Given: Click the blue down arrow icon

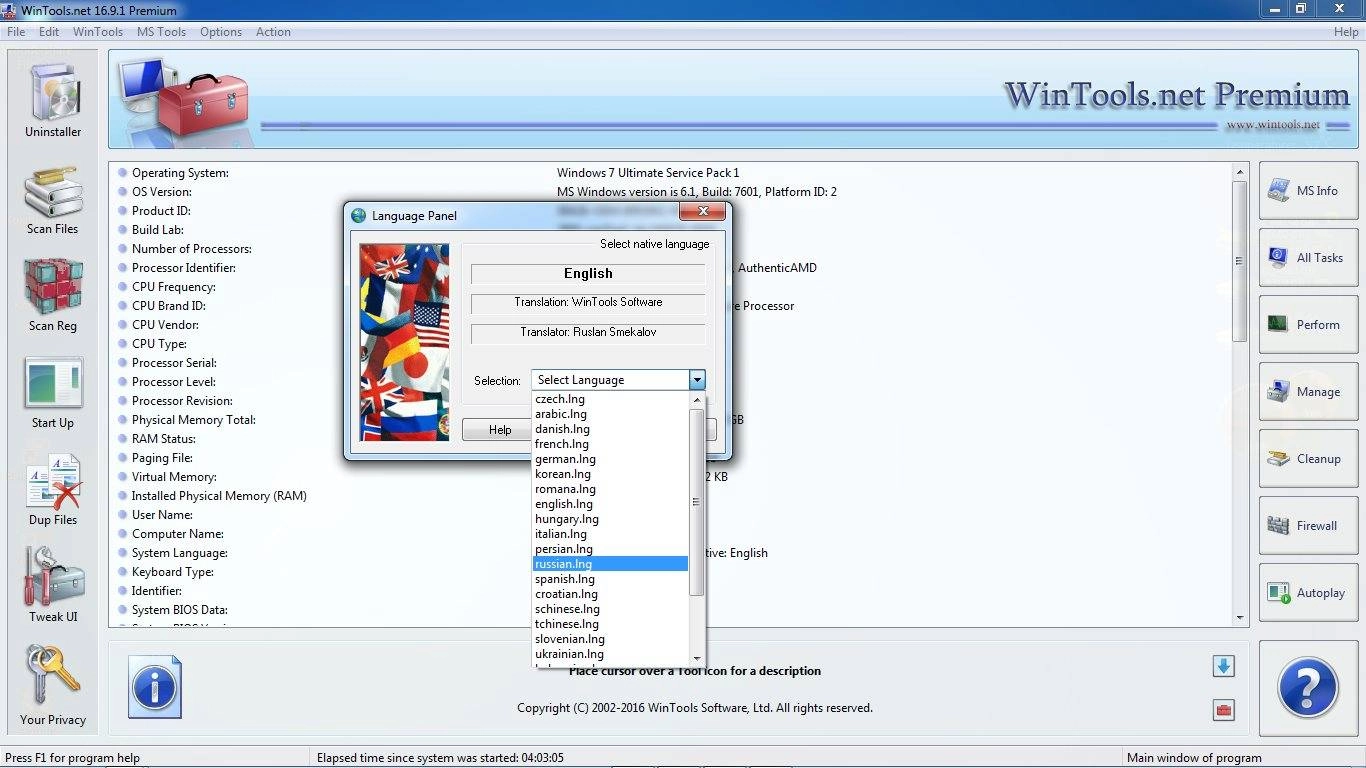Looking at the screenshot, I should click(1224, 666).
